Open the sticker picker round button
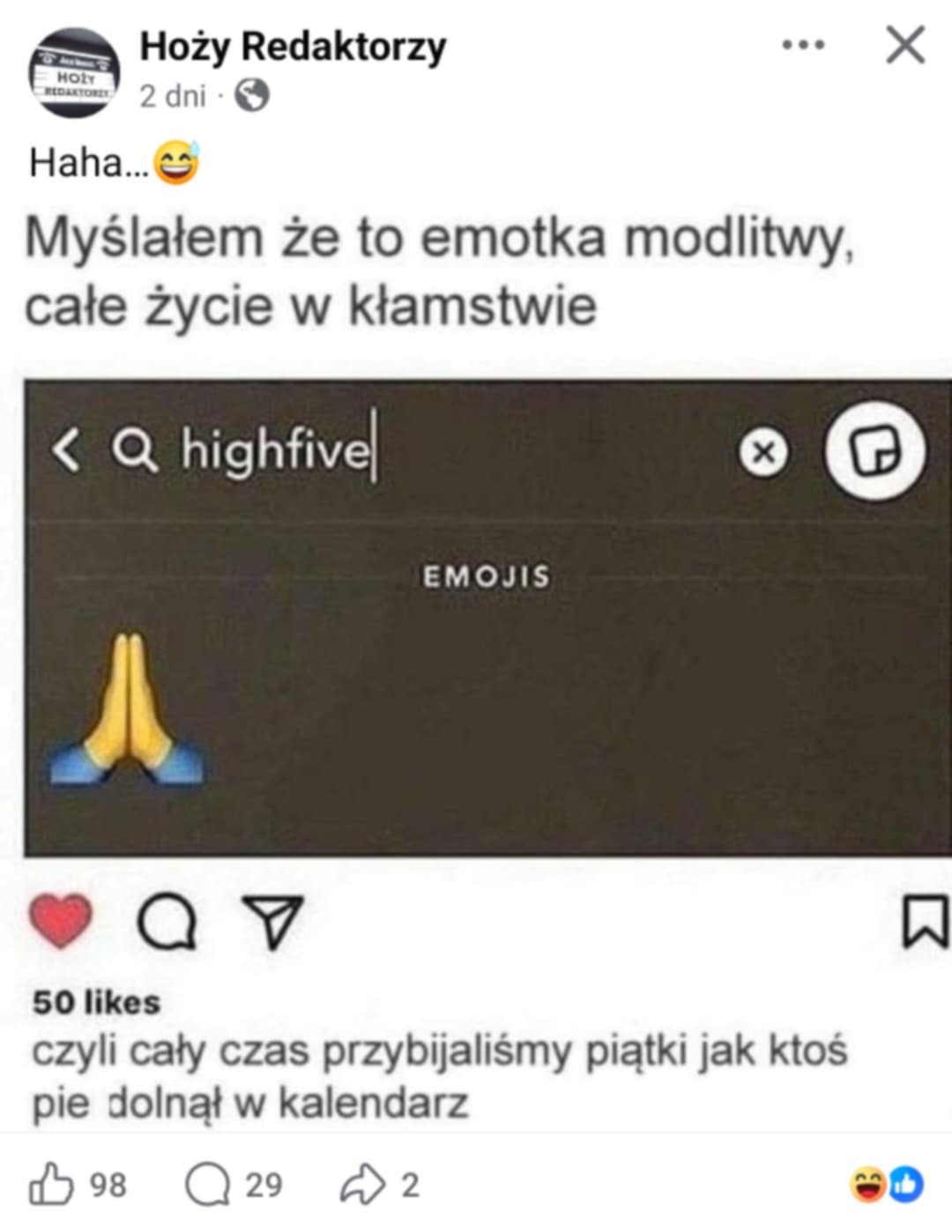 pos(874,450)
